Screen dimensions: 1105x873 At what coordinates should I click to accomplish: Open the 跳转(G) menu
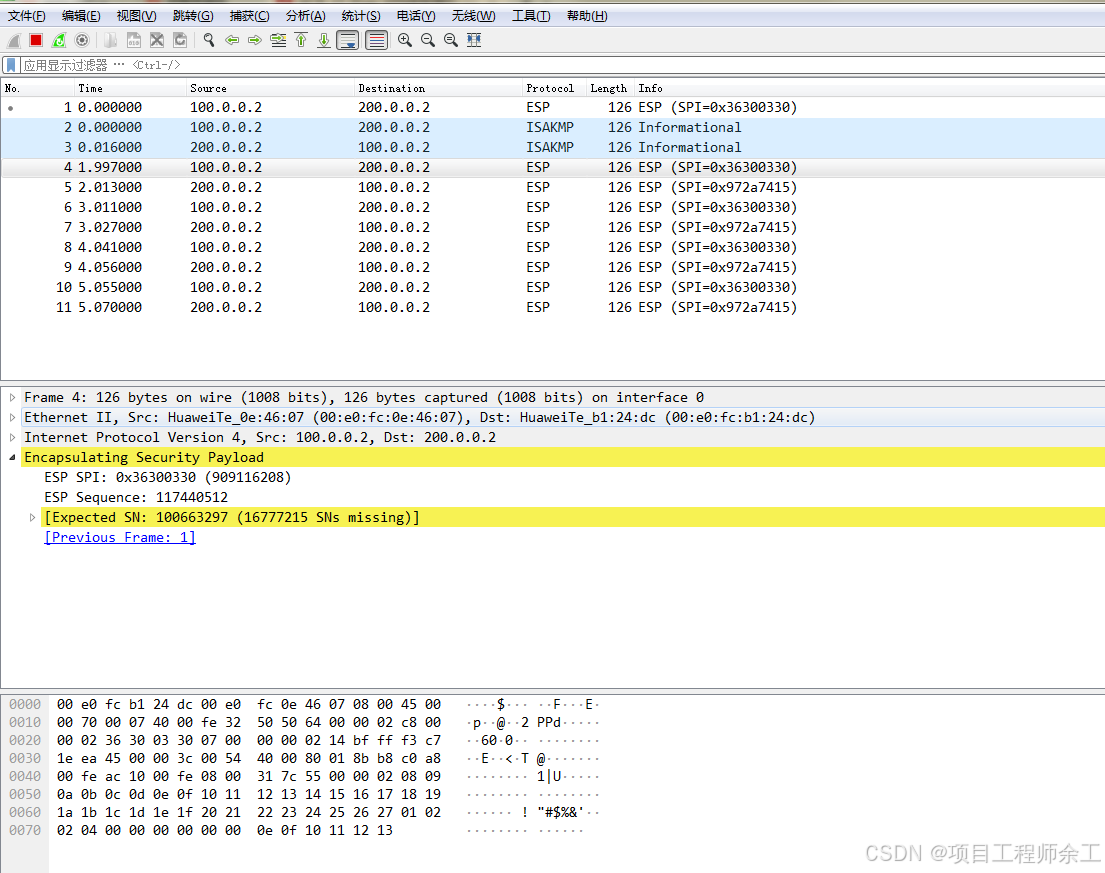coord(193,16)
